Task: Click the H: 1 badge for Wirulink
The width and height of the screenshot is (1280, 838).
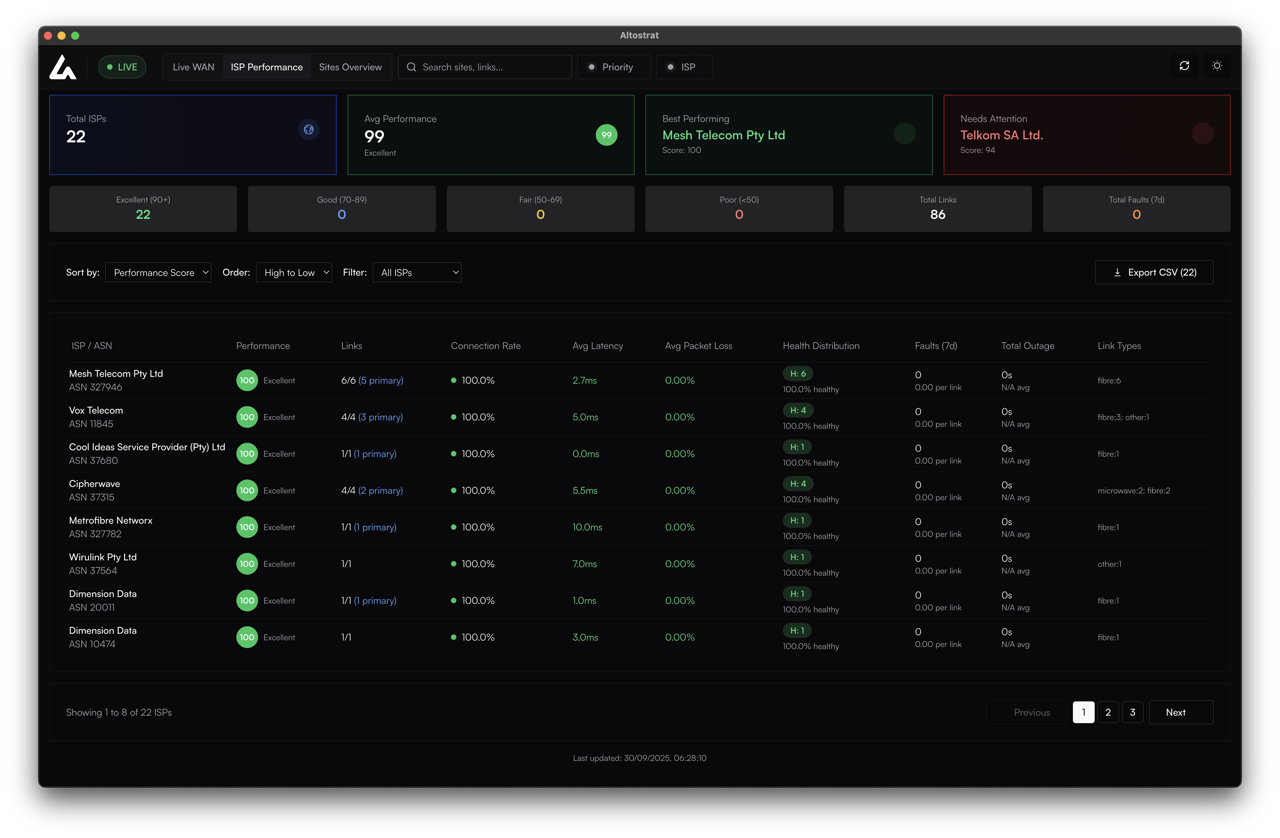Action: (x=797, y=557)
